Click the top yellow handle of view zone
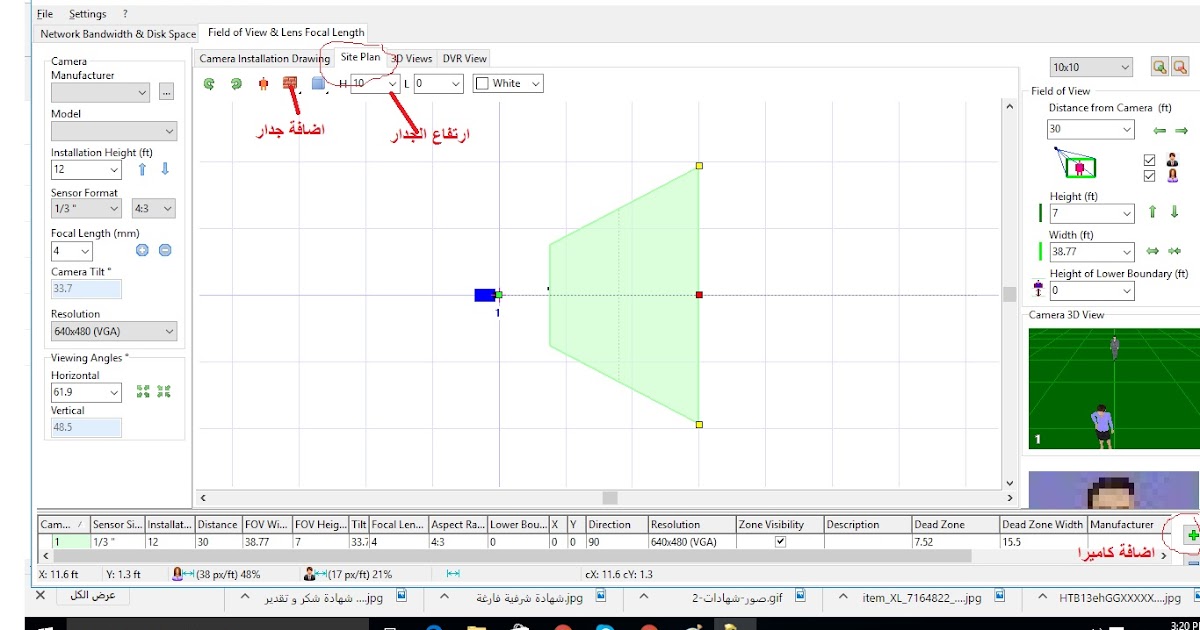The image size is (1200, 630). (699, 166)
